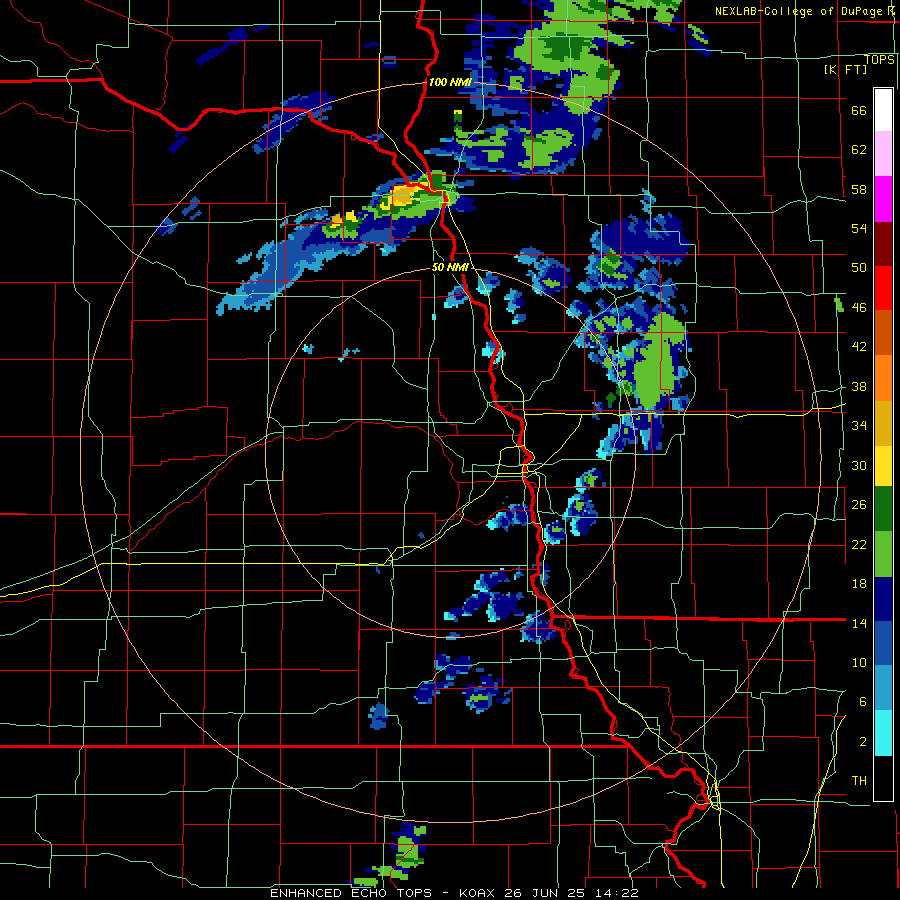Select the cyan legend swatch

click(x=883, y=733)
